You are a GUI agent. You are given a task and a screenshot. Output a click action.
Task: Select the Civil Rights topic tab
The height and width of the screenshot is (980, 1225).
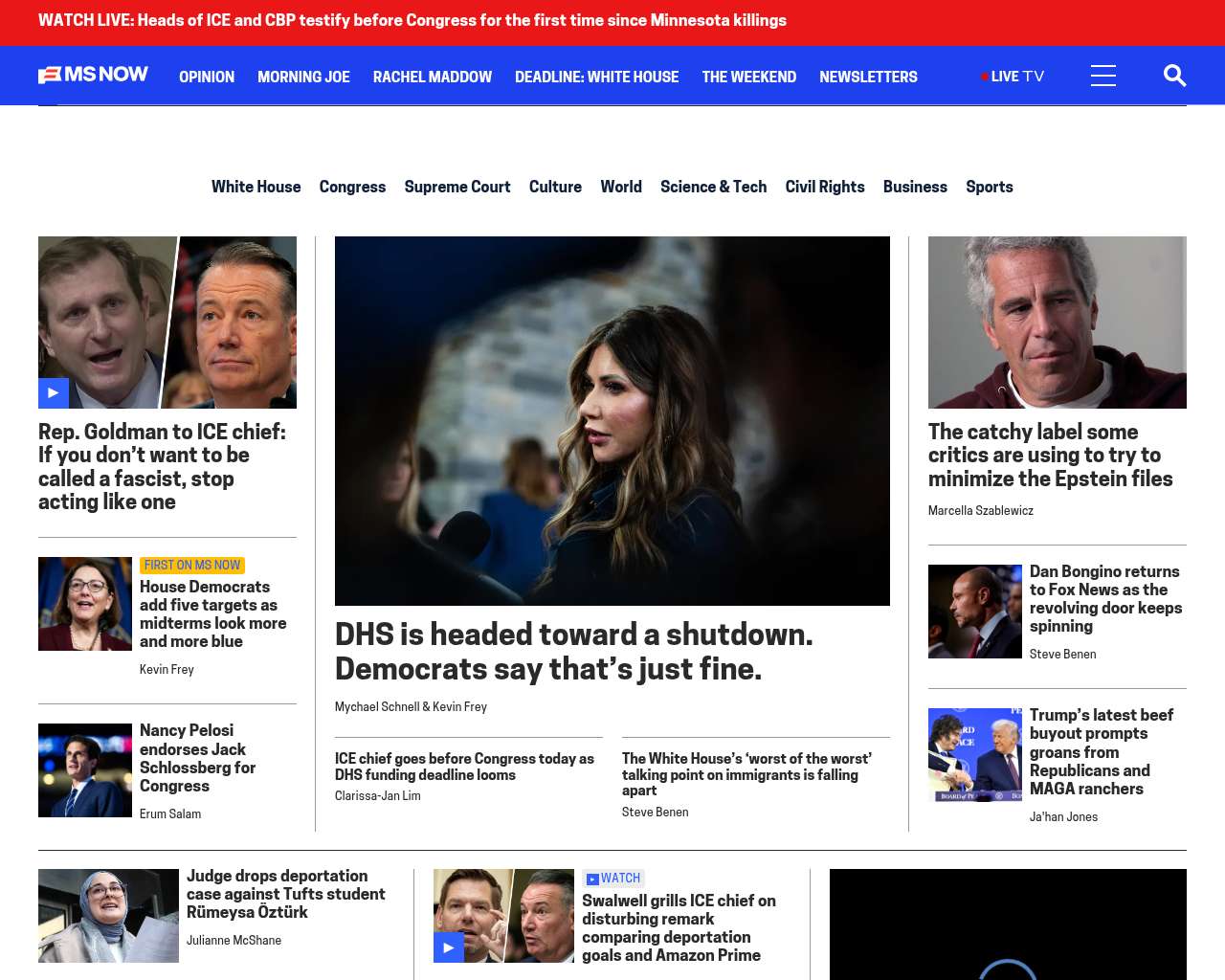[x=825, y=187]
